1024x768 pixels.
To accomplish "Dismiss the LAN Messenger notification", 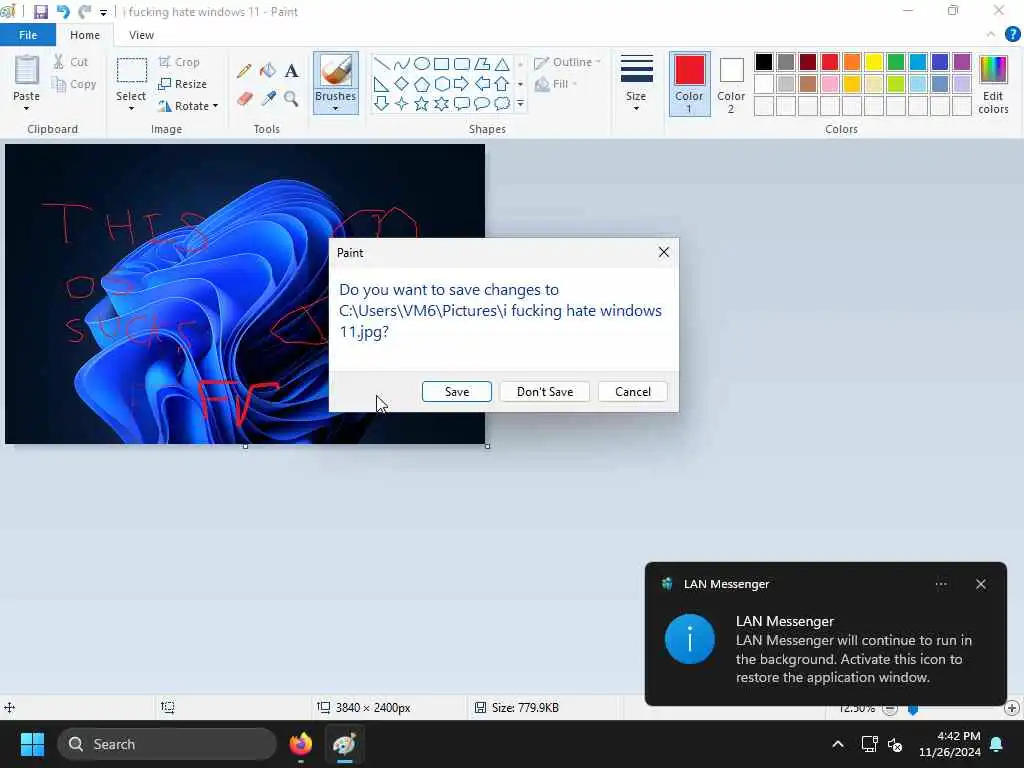I will (981, 584).
